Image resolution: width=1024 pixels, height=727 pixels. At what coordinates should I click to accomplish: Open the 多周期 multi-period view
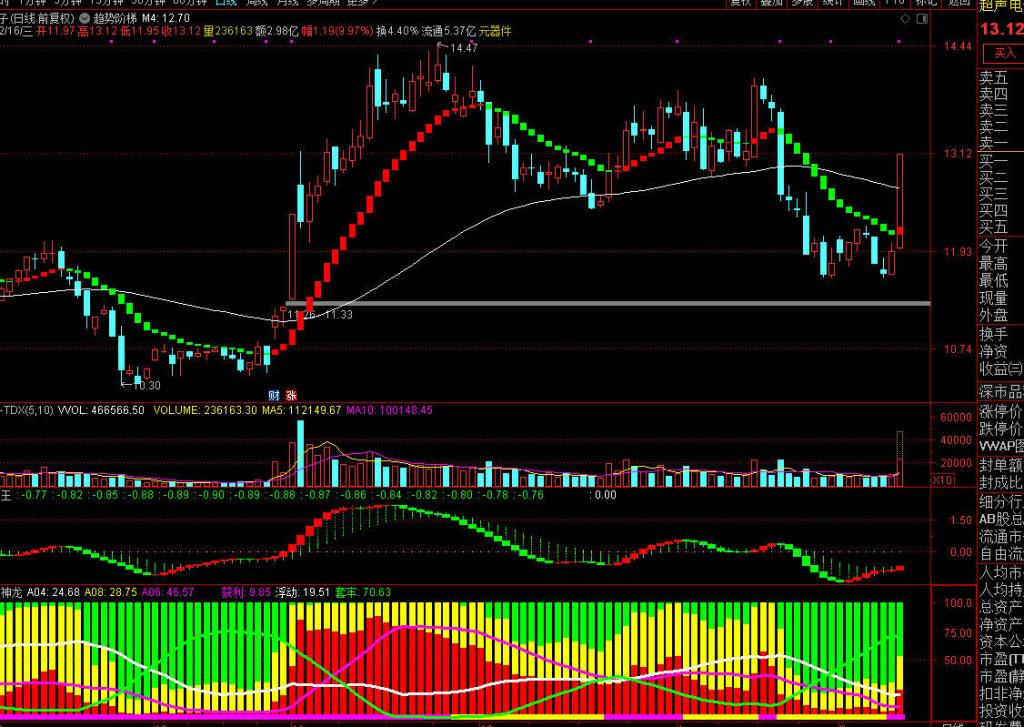coord(318,3)
